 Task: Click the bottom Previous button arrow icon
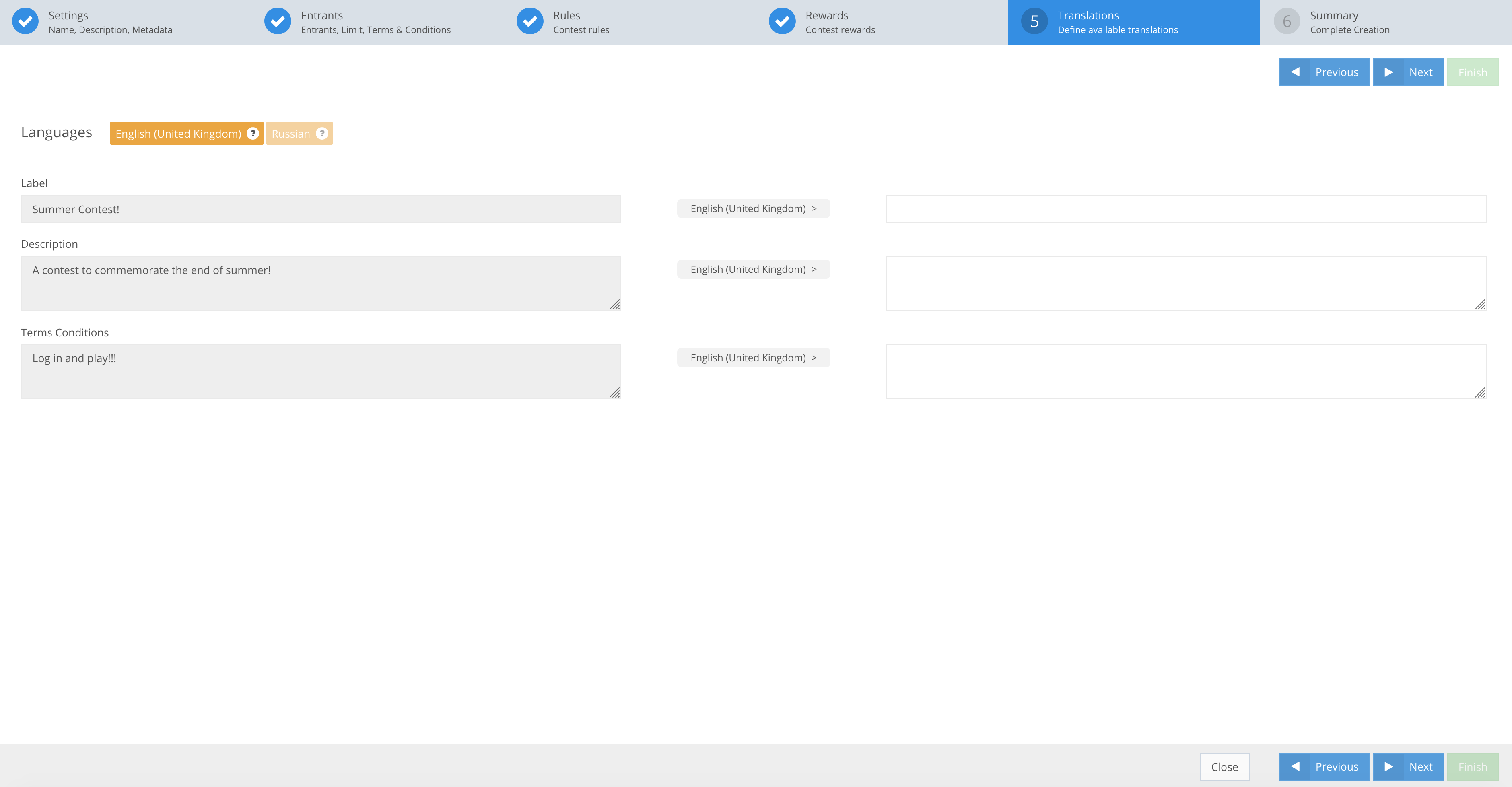(x=1295, y=766)
